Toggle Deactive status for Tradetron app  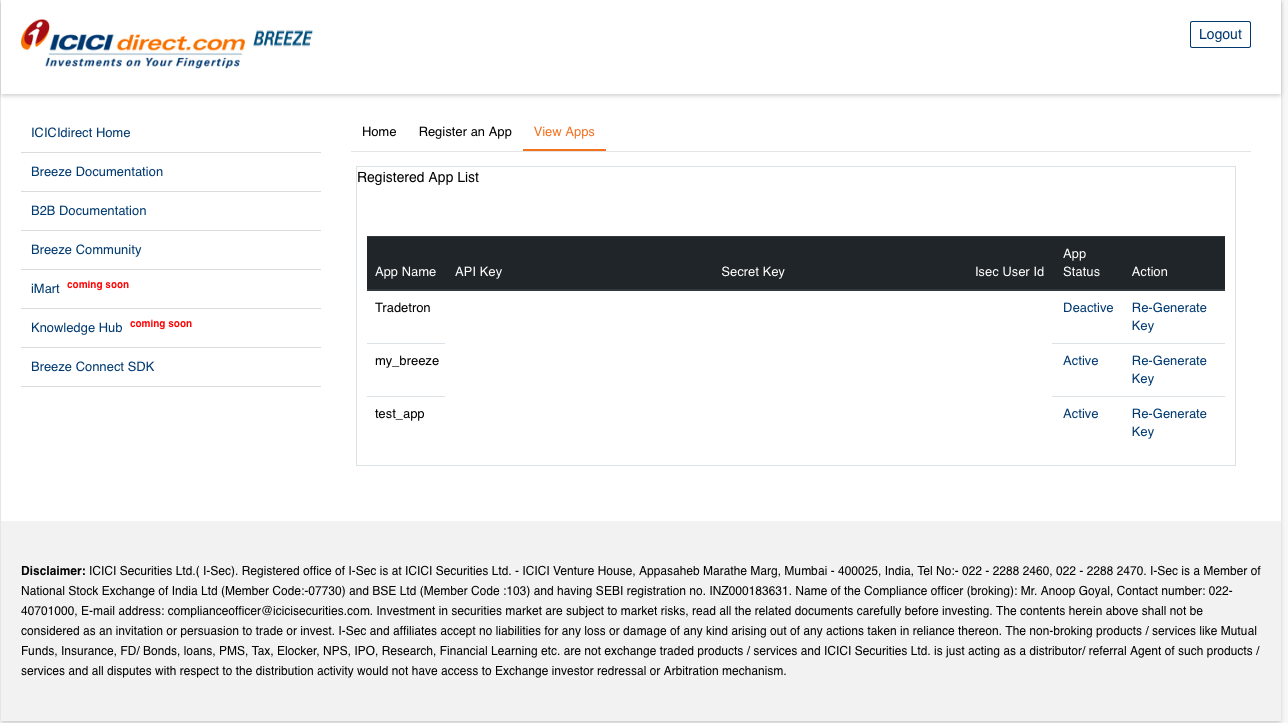pos(1088,308)
